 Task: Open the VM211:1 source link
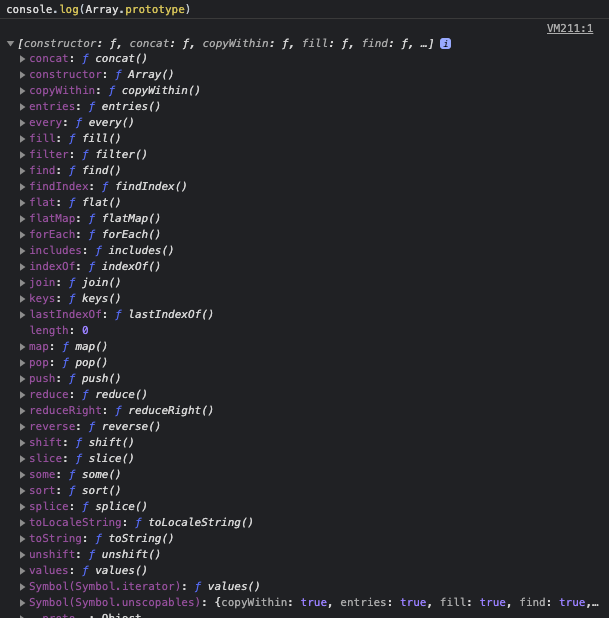(x=570, y=28)
